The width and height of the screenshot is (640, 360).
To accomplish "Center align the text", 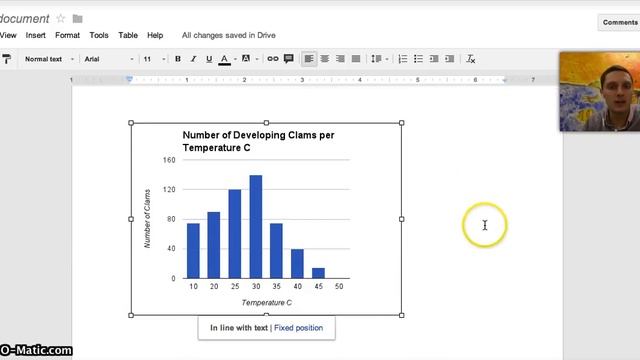I will 324,59.
